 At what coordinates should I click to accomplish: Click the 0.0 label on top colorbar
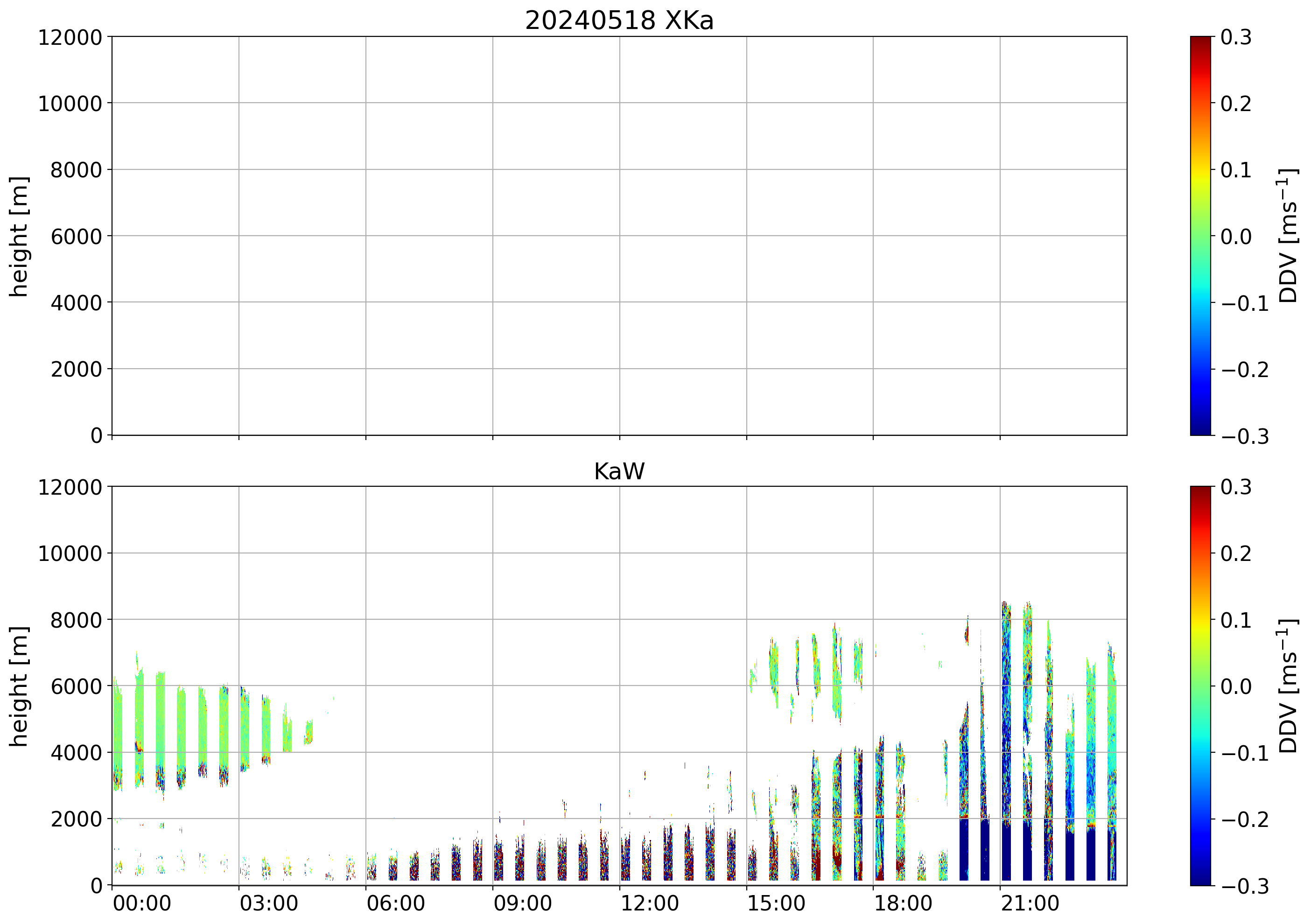(1236, 237)
